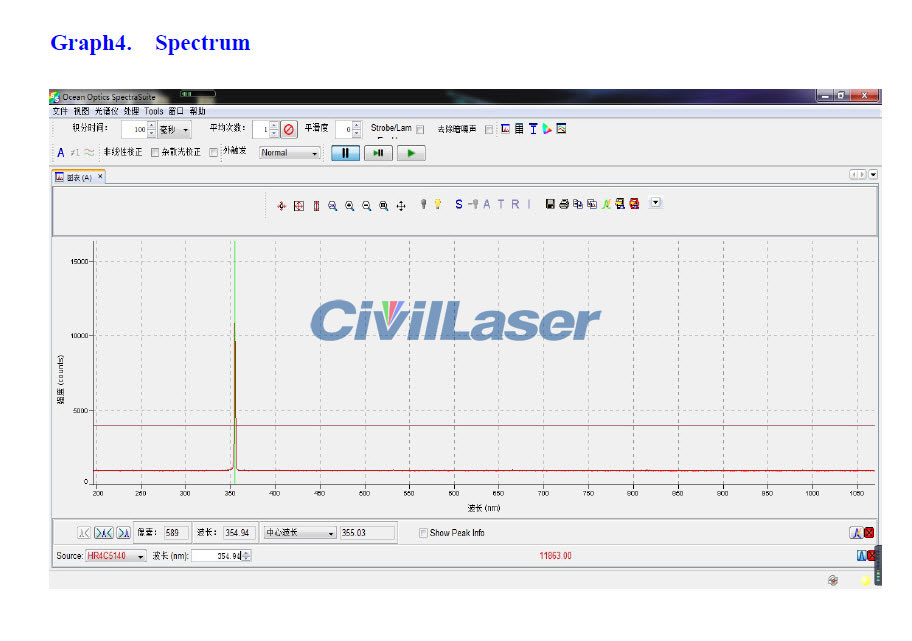Click the first magnifier zoom icon
This screenshot has height=641, width=912.
click(332, 205)
